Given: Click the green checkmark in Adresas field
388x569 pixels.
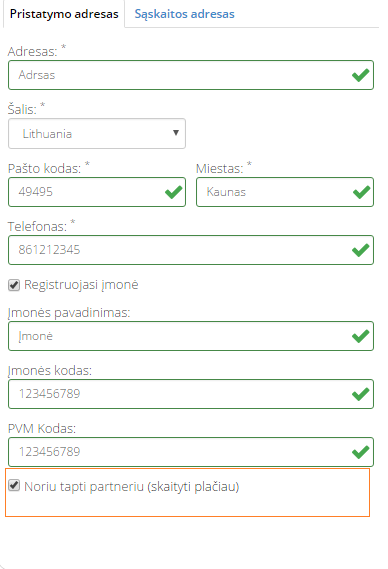Looking at the screenshot, I should pyautogui.click(x=360, y=75).
